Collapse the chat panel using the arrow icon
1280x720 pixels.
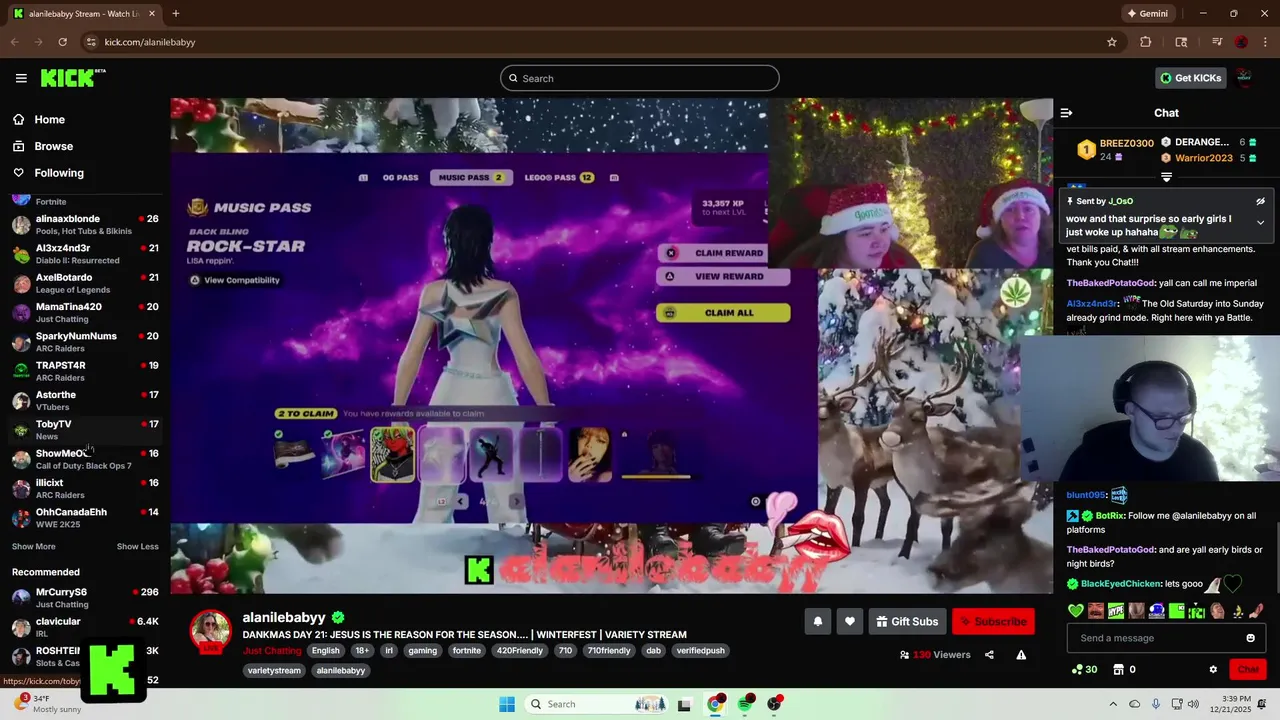1066,113
